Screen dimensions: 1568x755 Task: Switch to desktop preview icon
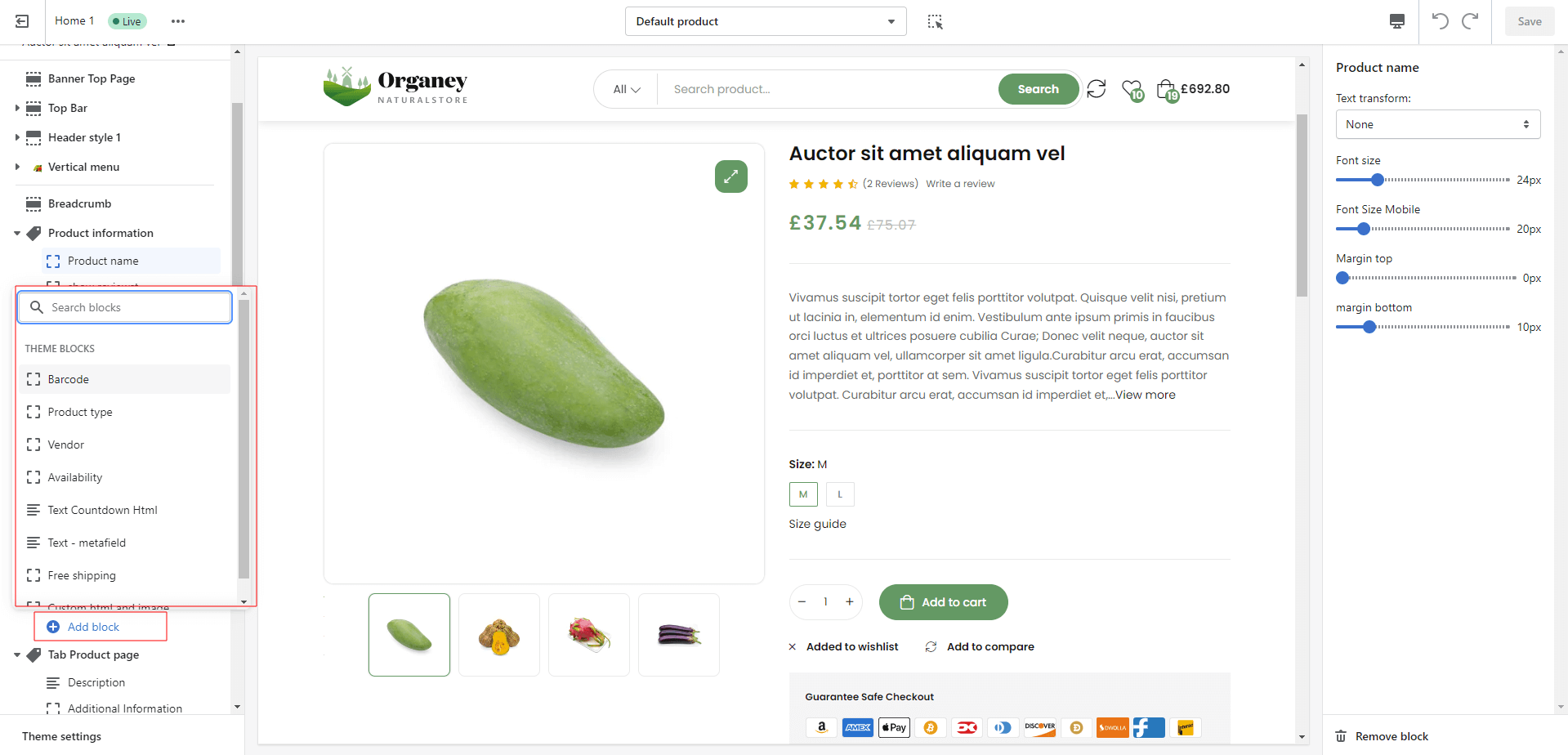pos(1397,21)
